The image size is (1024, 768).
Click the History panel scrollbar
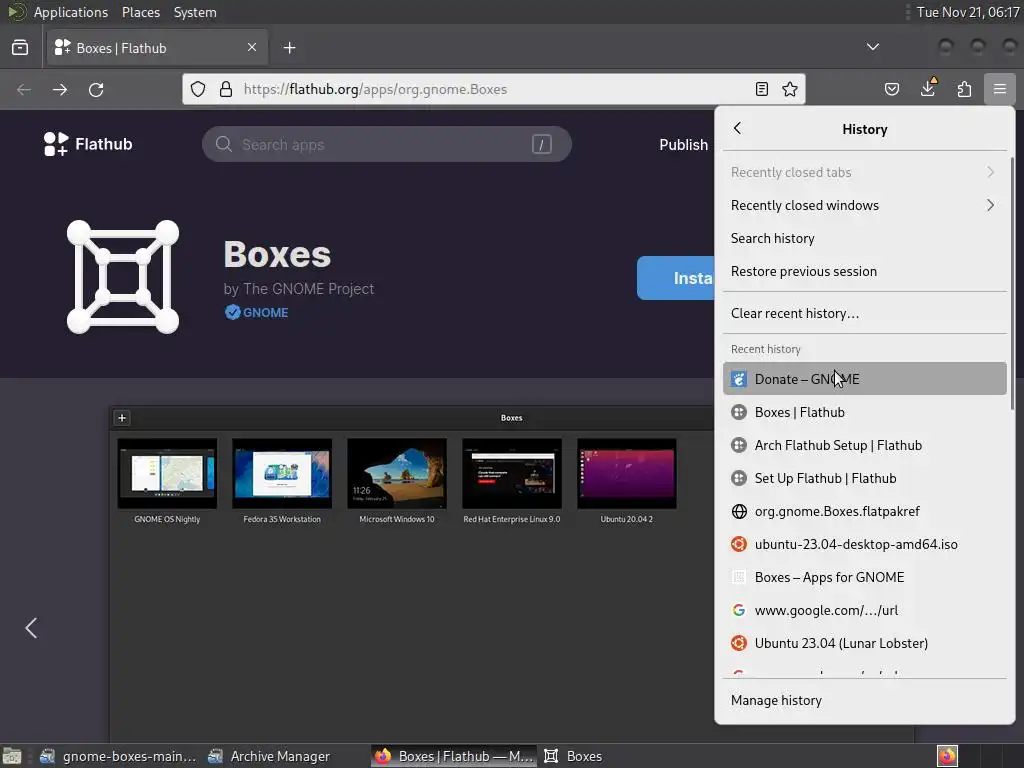coord(1012,283)
